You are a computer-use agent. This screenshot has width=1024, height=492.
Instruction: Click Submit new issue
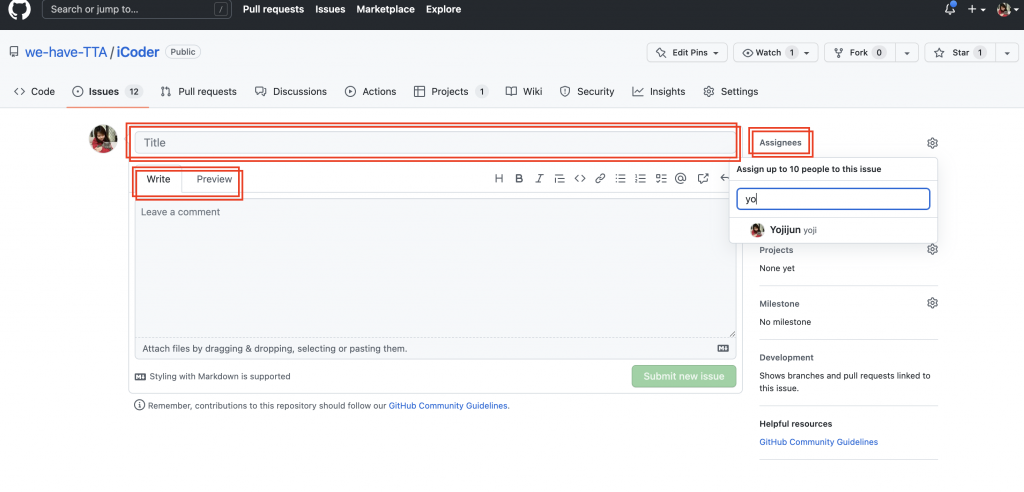click(684, 376)
